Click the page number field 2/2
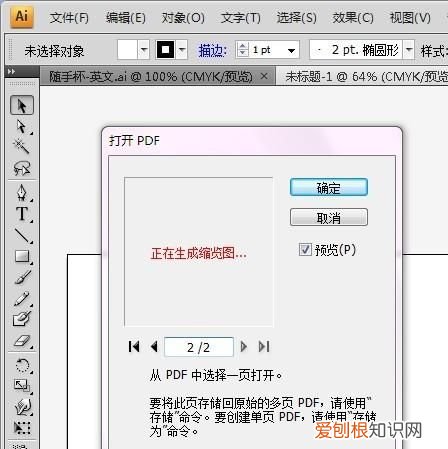 point(199,347)
